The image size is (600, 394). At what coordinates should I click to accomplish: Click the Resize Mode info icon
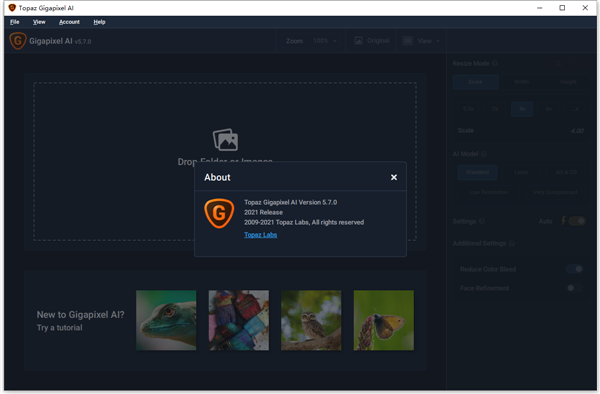tap(495, 63)
